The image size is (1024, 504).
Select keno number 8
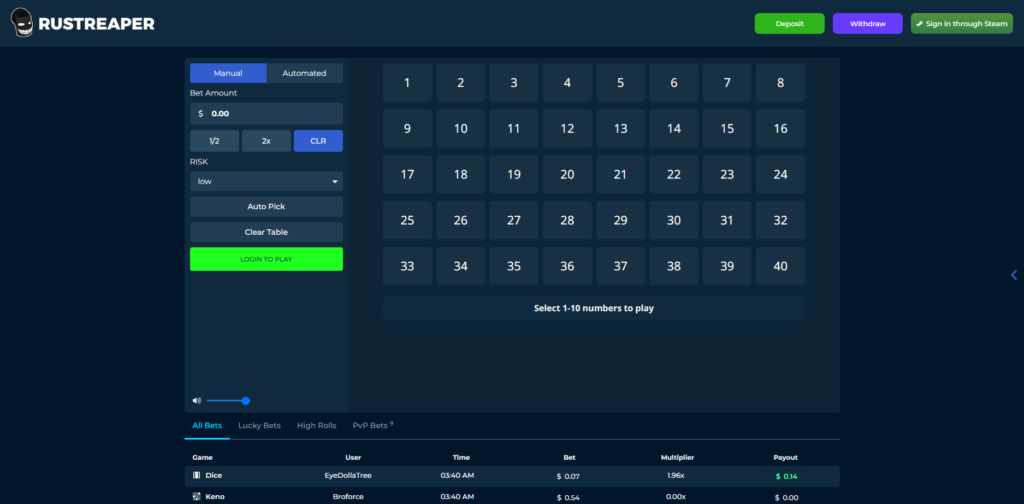pos(780,83)
